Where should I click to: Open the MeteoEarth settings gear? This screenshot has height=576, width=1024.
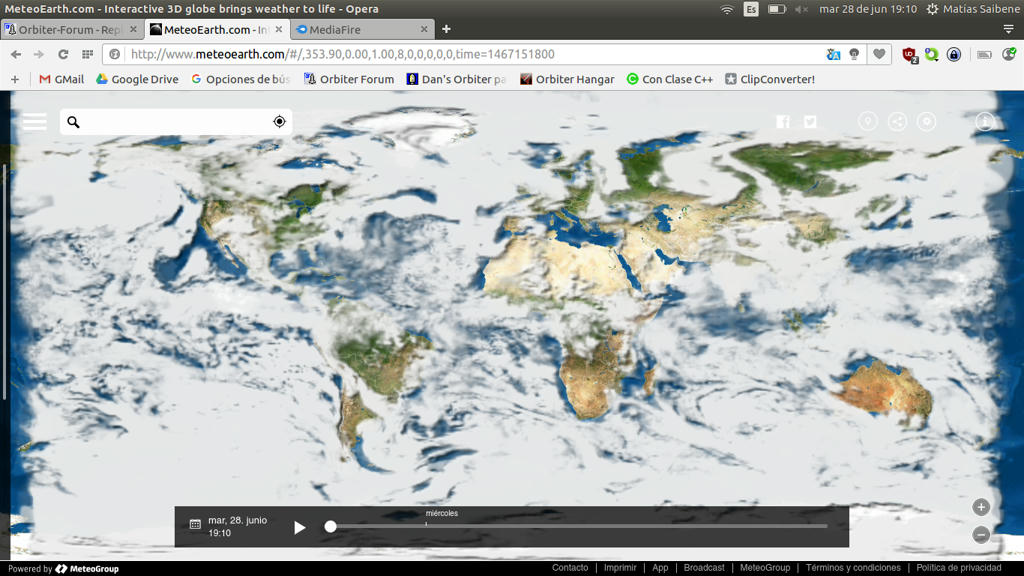coord(927,121)
